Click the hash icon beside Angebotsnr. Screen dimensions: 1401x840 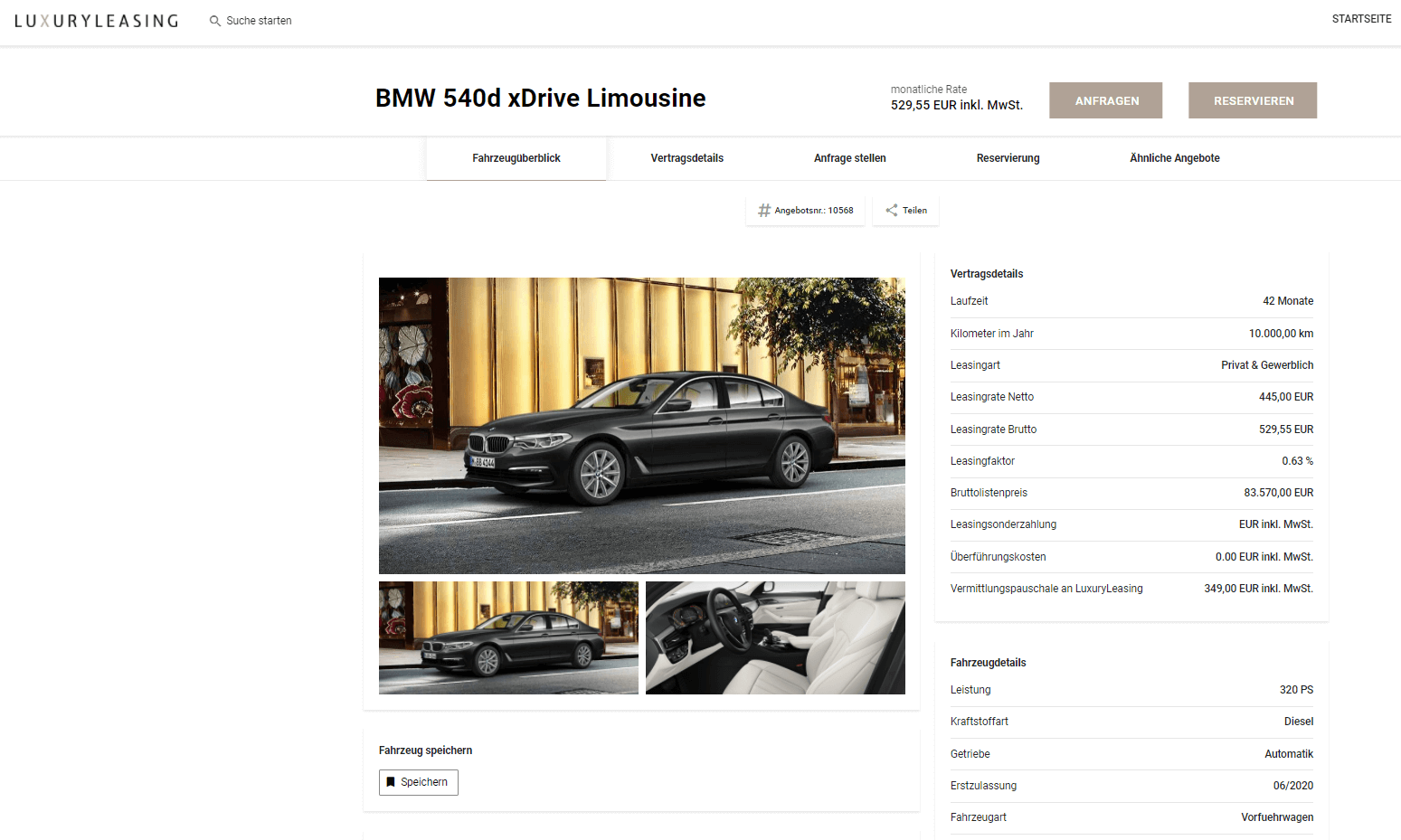pos(764,211)
